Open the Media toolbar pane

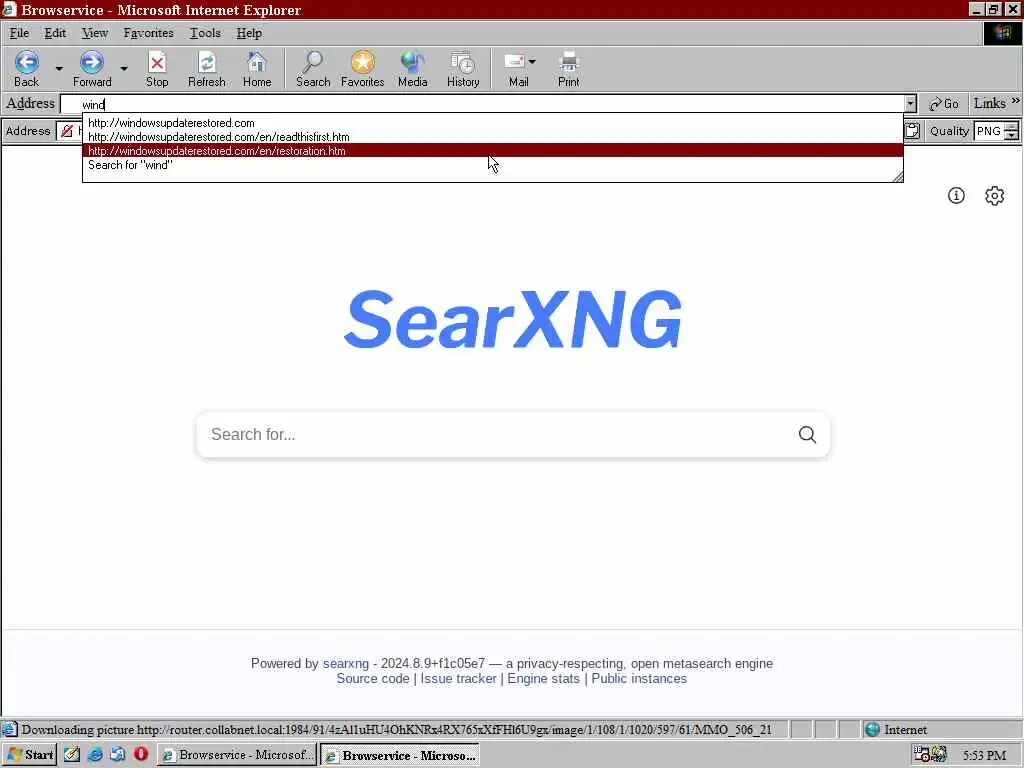[412, 69]
